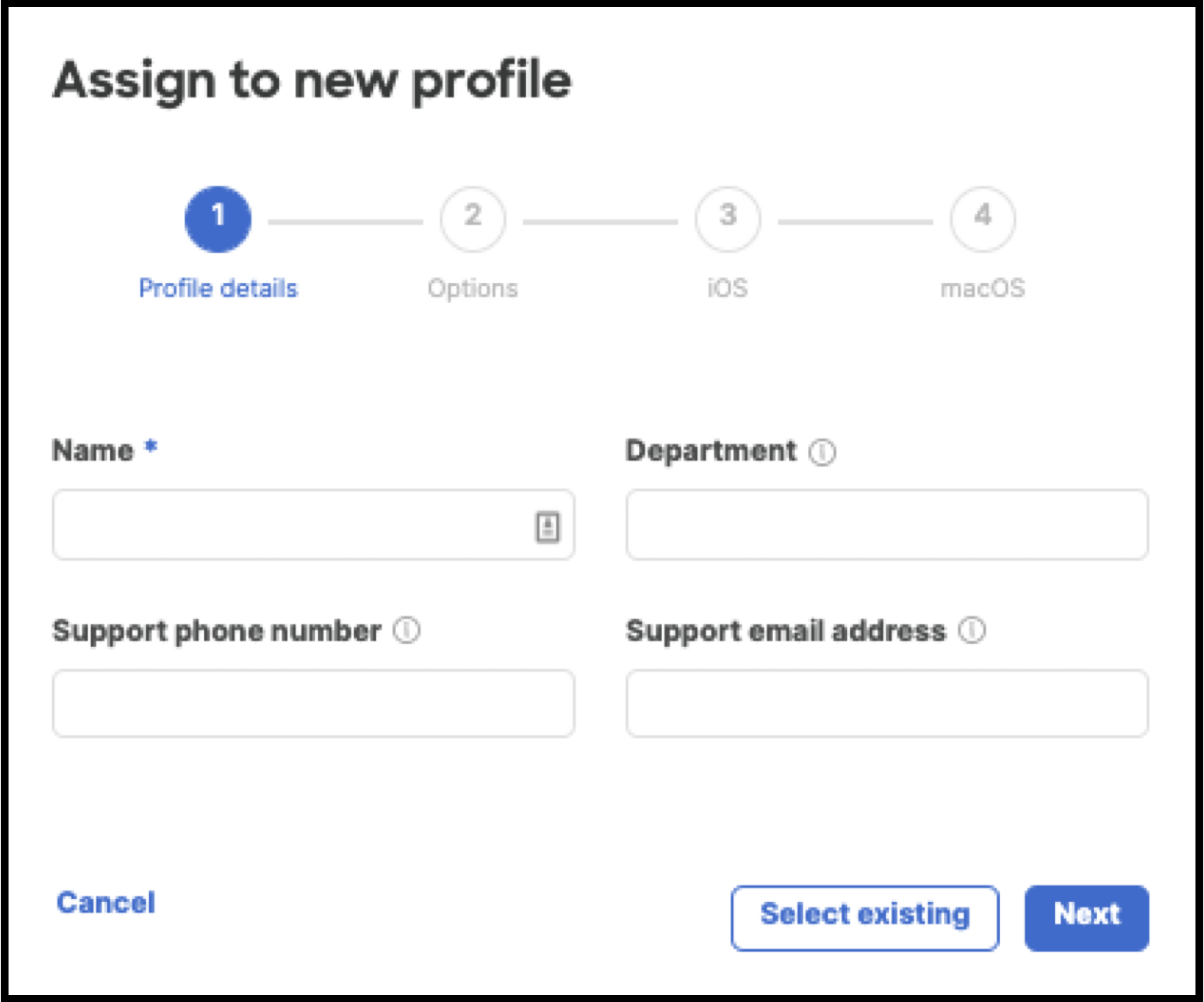Click the Profile details step label

pyautogui.click(x=218, y=288)
